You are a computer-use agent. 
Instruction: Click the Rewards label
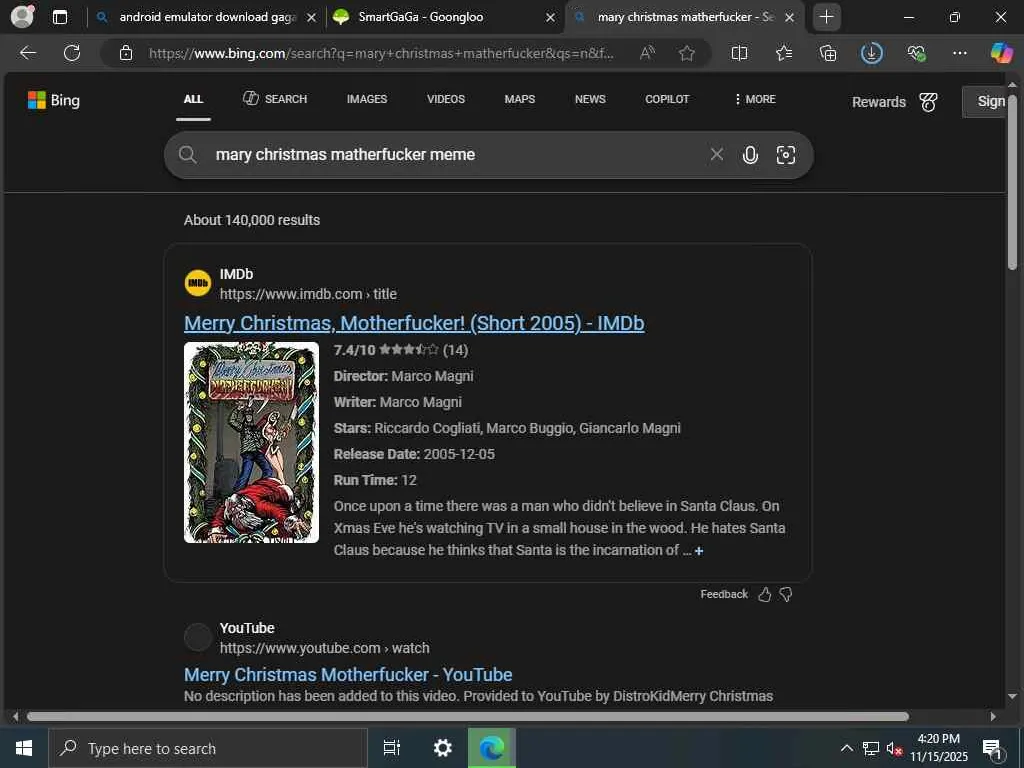click(x=878, y=102)
